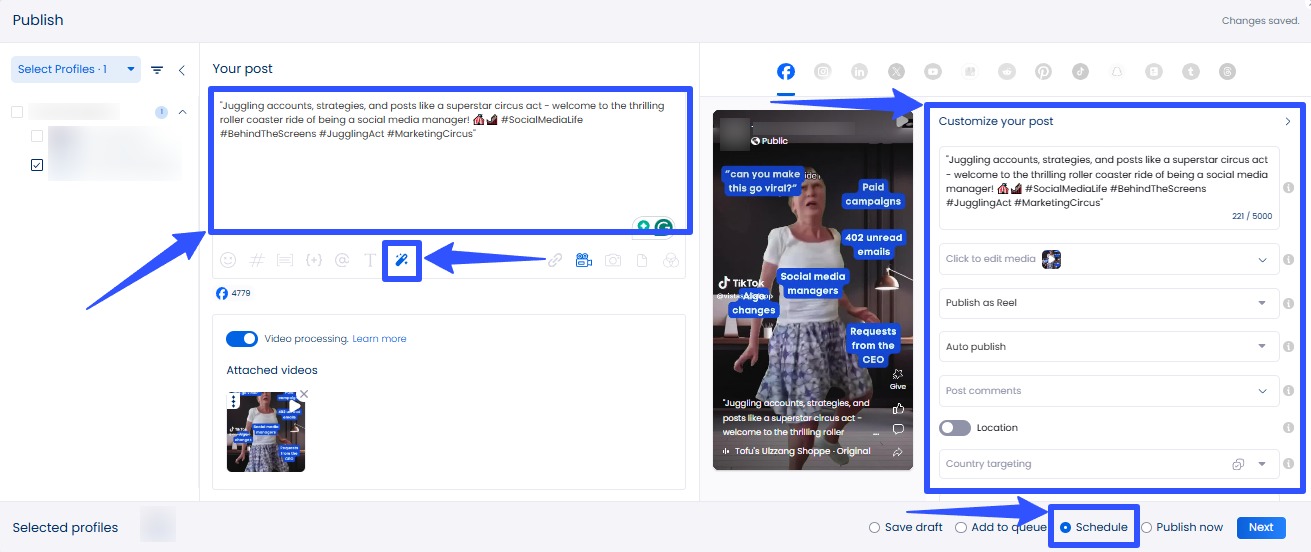
Task: Select the Publish now radio button
Action: pyautogui.click(x=1147, y=527)
